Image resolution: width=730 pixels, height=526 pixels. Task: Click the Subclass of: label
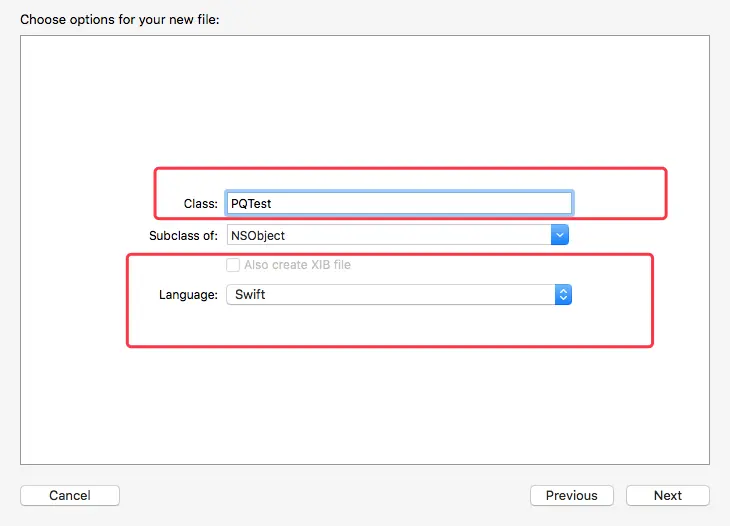[183, 235]
